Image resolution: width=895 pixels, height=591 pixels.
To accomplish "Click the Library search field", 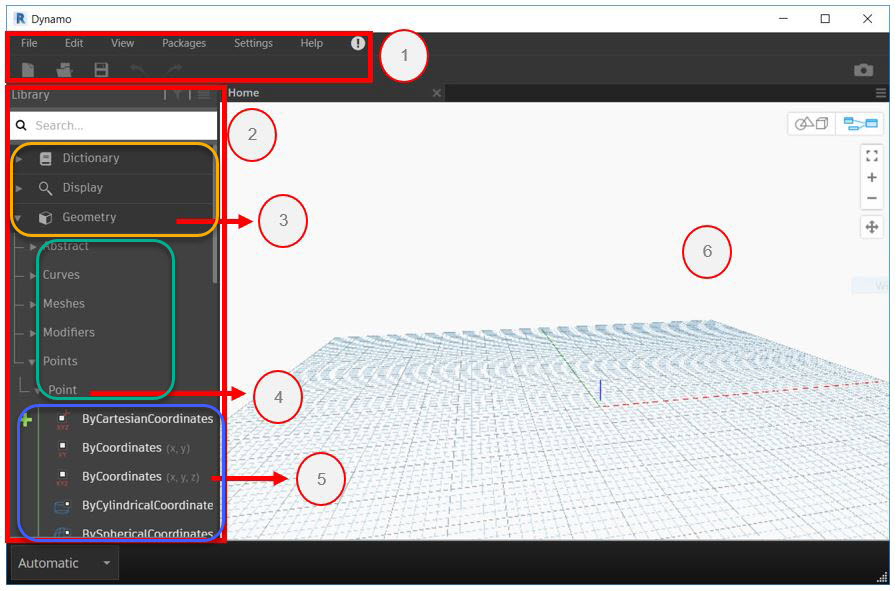I will tap(114, 126).
